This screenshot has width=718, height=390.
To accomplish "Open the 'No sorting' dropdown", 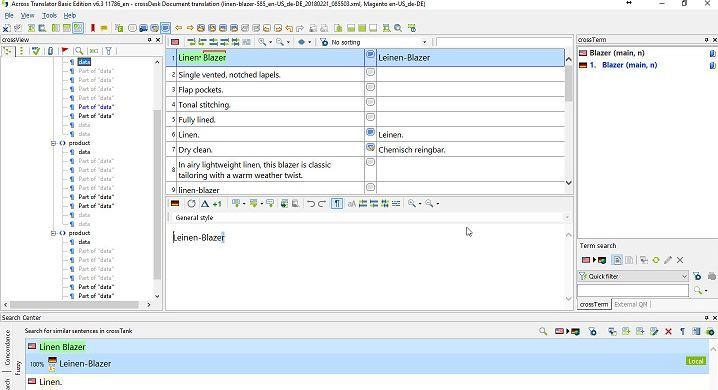I will coord(424,42).
